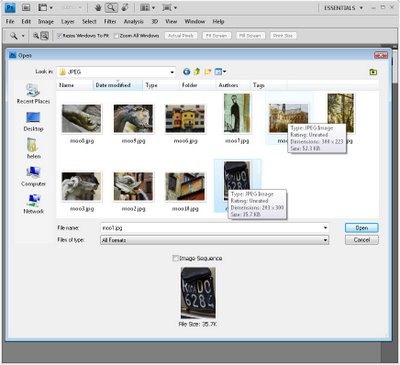
Task: Go up one folder level
Action: pos(197,72)
